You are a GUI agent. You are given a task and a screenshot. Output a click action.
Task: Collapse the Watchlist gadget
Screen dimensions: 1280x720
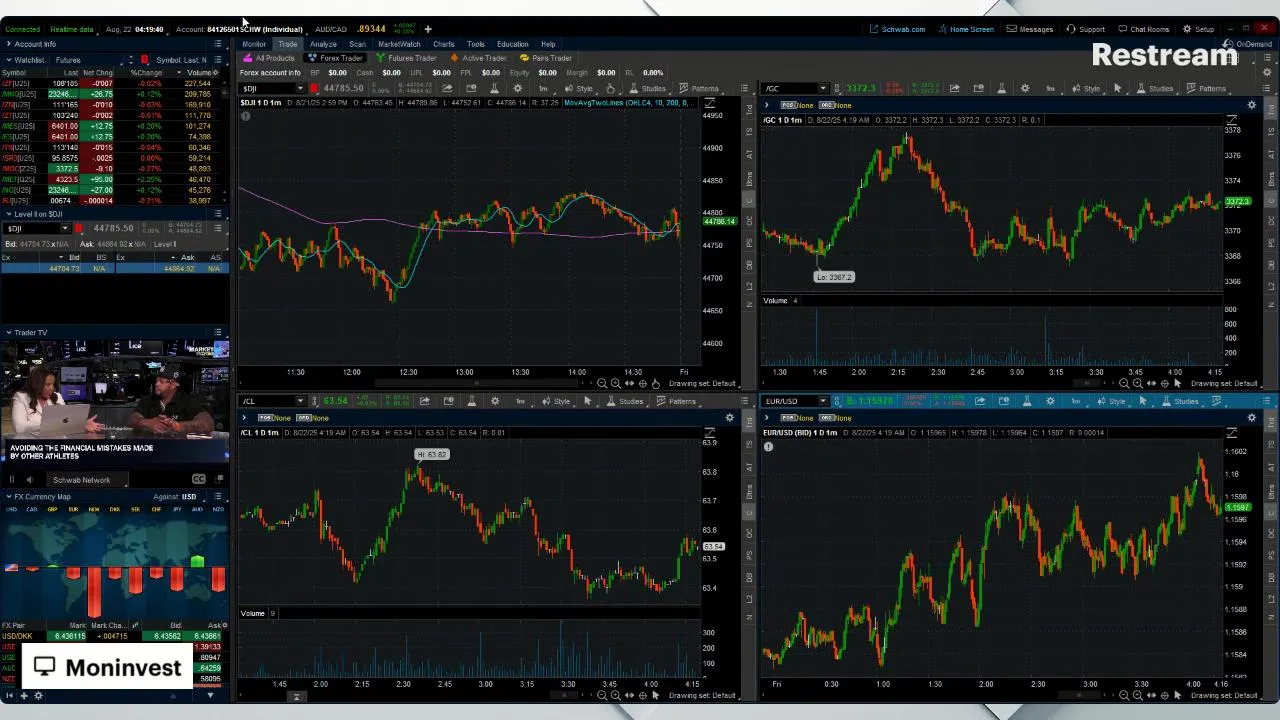tap(8, 60)
